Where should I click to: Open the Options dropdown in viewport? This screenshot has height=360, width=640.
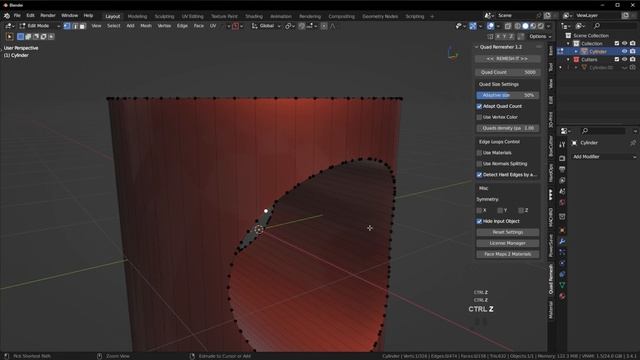click(540, 37)
